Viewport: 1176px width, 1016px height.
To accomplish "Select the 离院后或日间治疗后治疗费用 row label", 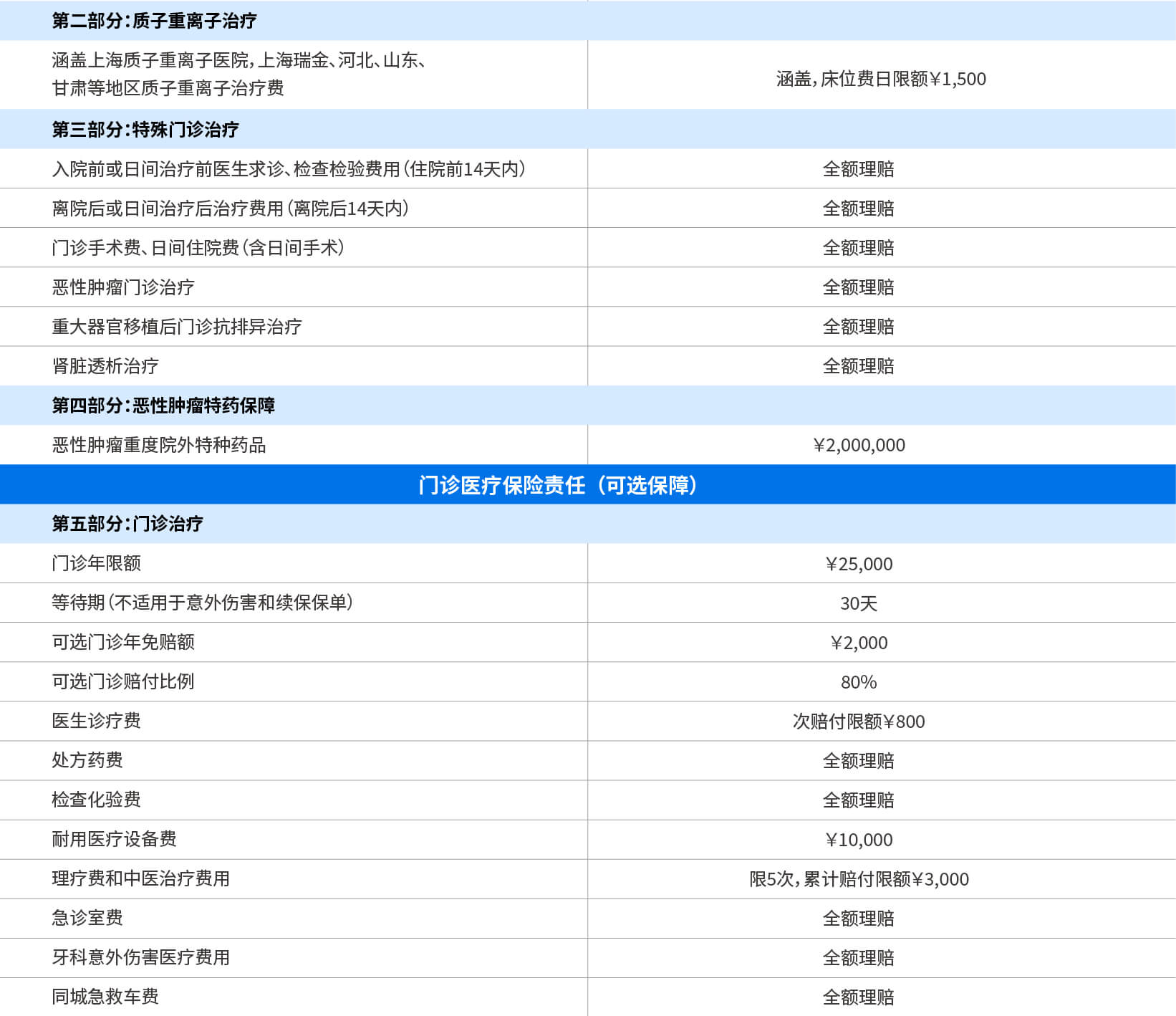I will (x=231, y=209).
